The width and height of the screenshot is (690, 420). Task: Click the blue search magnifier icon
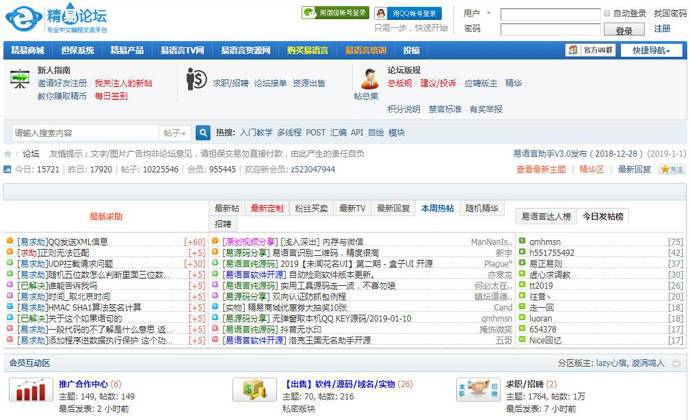click(x=203, y=132)
